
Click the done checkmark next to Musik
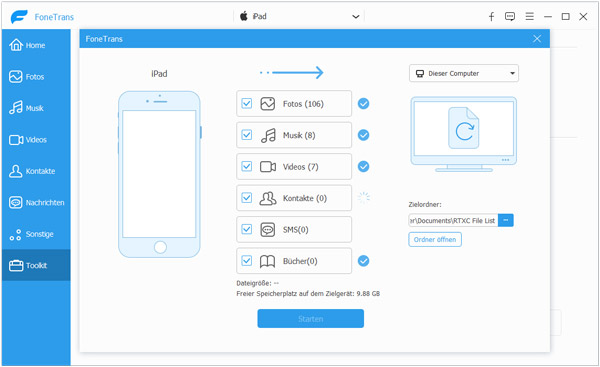[x=363, y=135]
